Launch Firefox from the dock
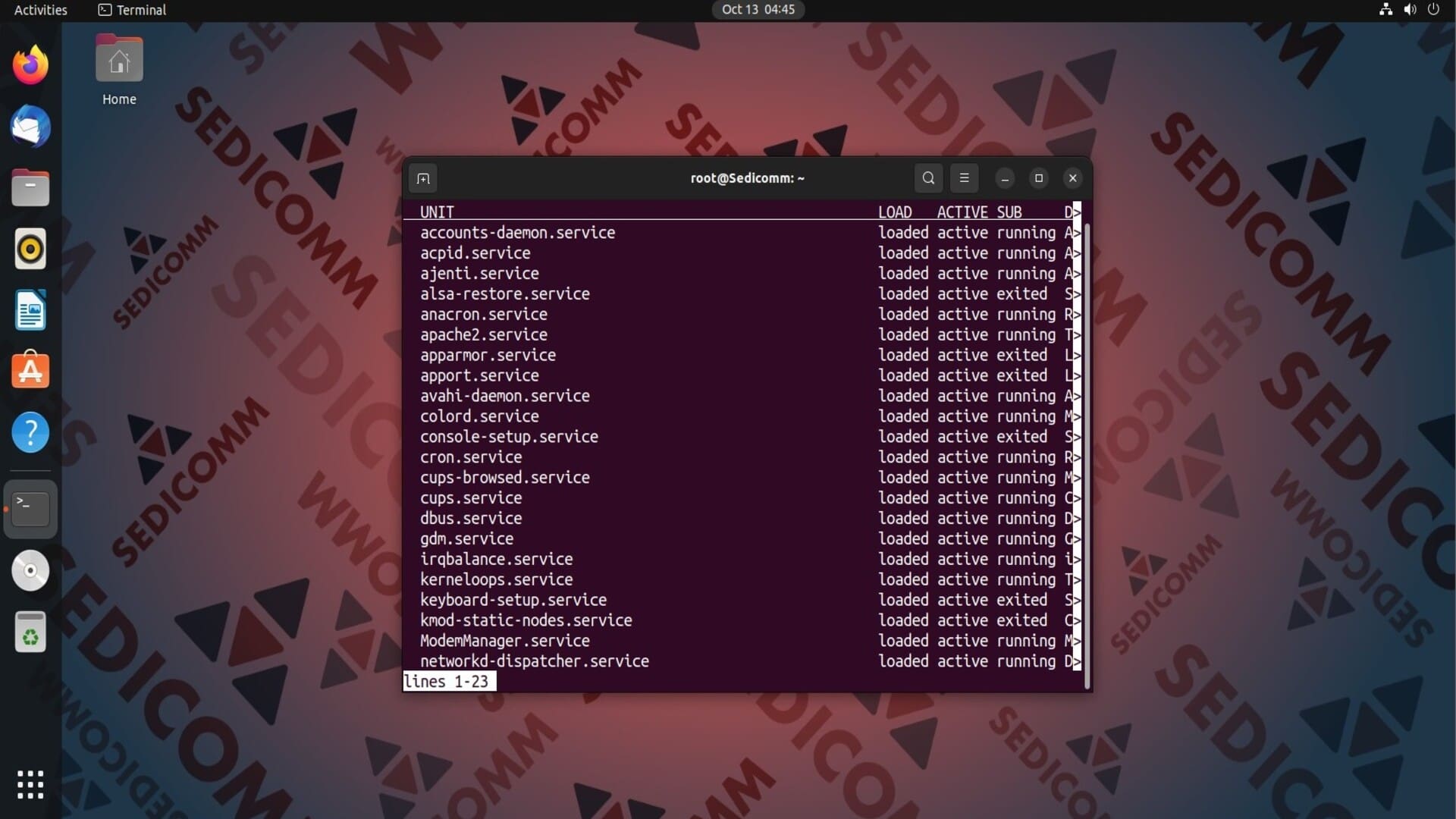Screen dimensions: 1456x819 click(x=30, y=65)
